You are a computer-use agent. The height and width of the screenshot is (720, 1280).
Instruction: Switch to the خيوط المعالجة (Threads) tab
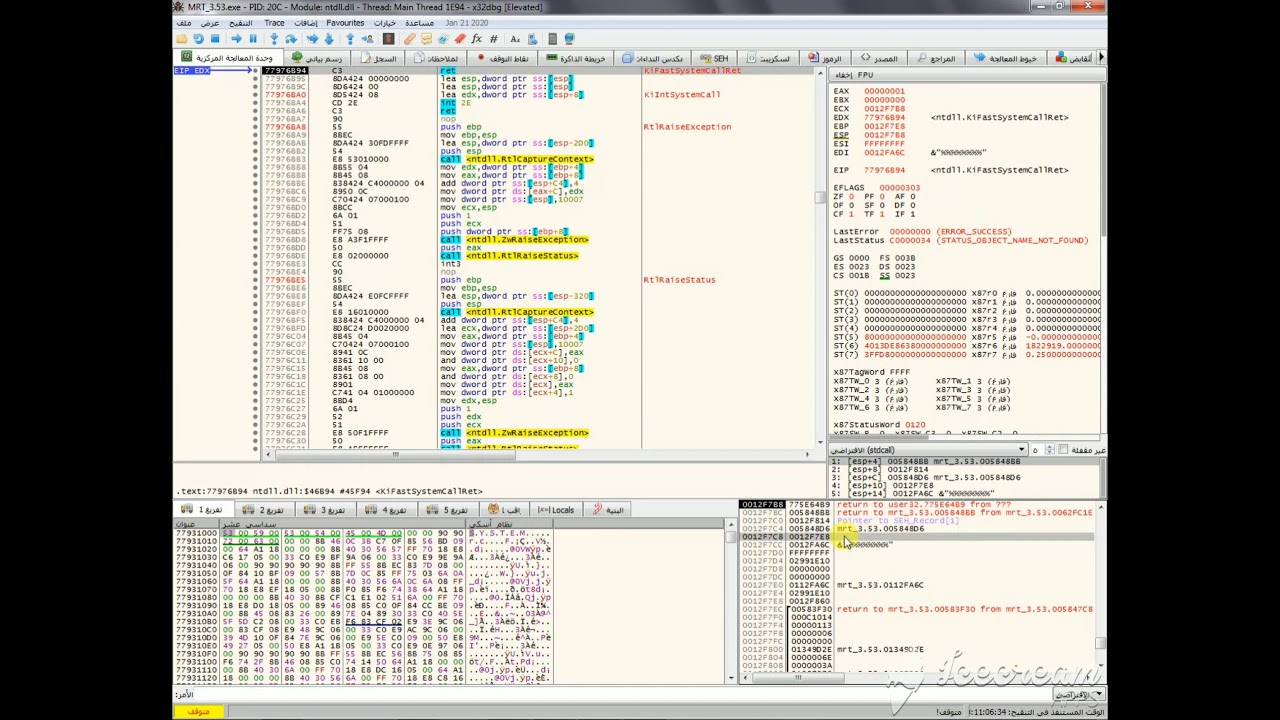pos(1006,58)
